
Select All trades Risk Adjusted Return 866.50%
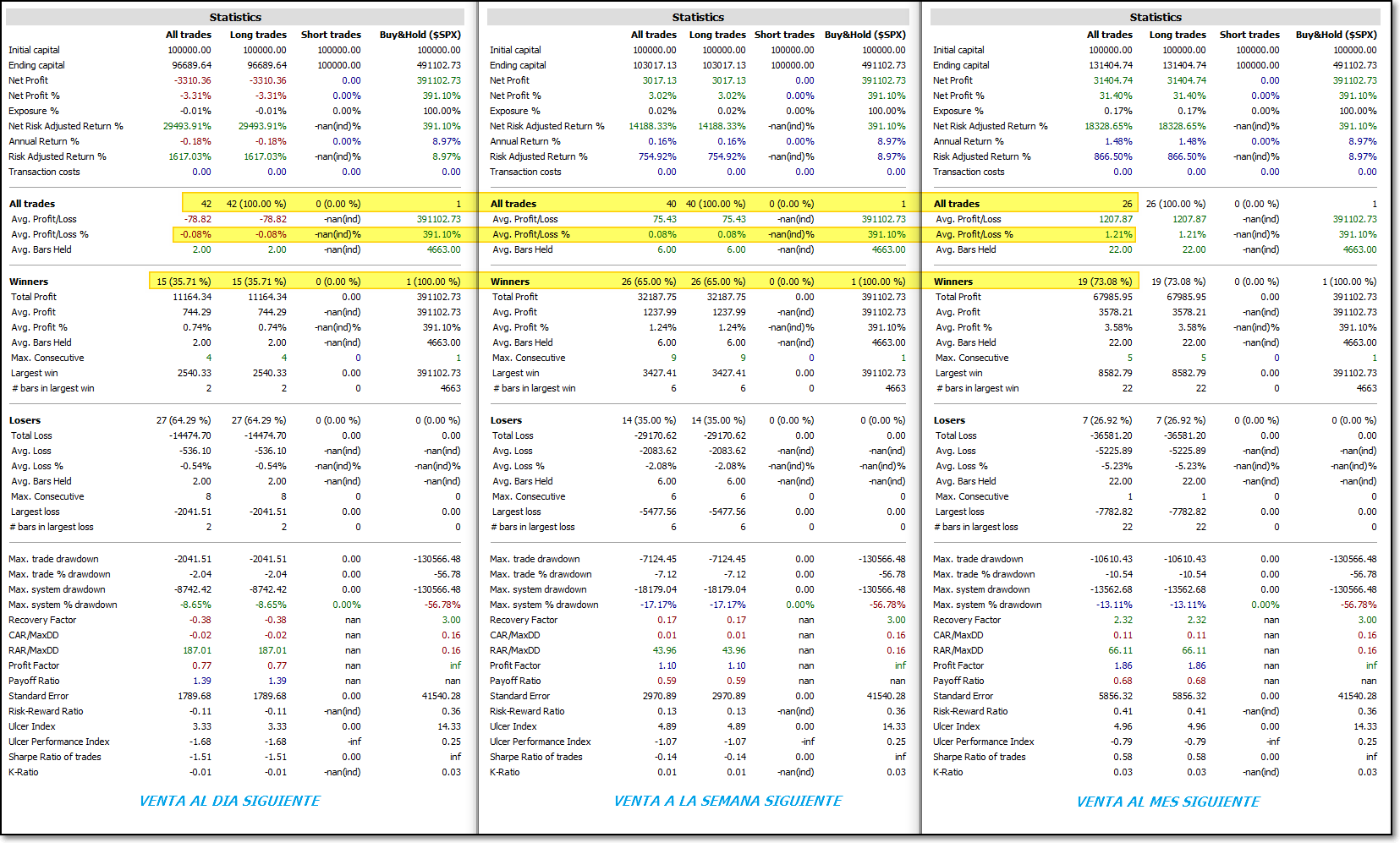(x=1113, y=156)
